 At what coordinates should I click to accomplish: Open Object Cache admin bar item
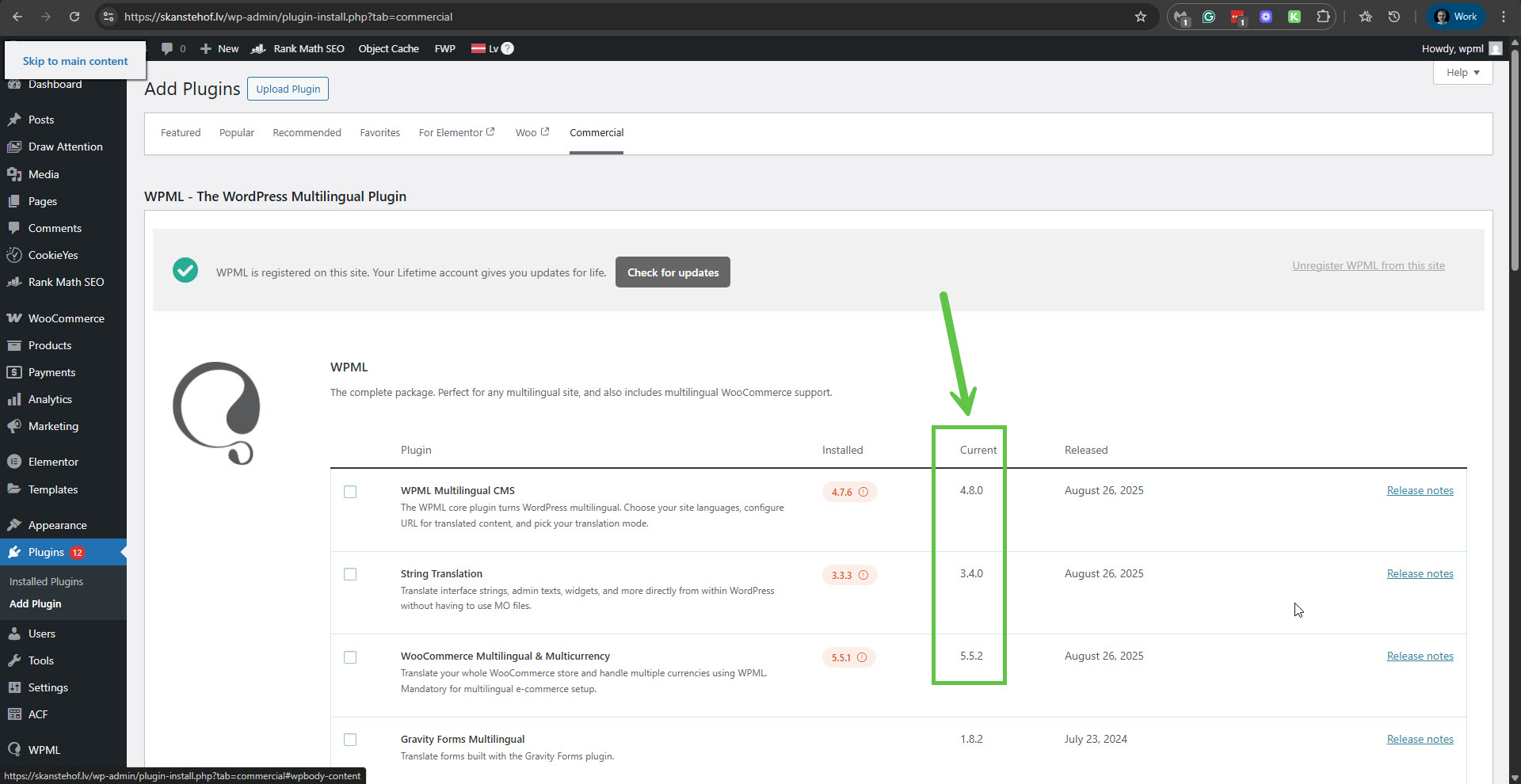pos(388,48)
